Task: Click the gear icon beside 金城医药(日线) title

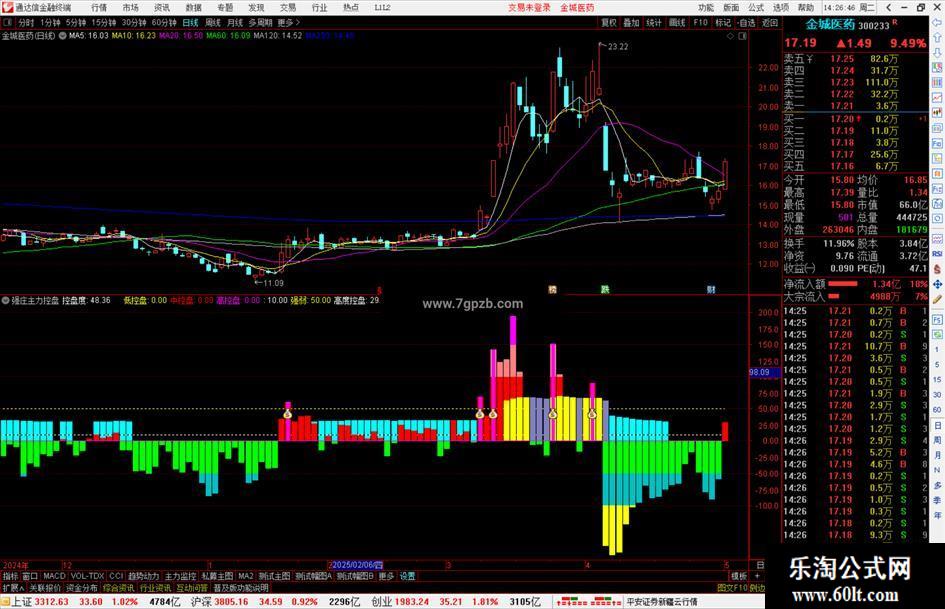Action: (x=62, y=36)
